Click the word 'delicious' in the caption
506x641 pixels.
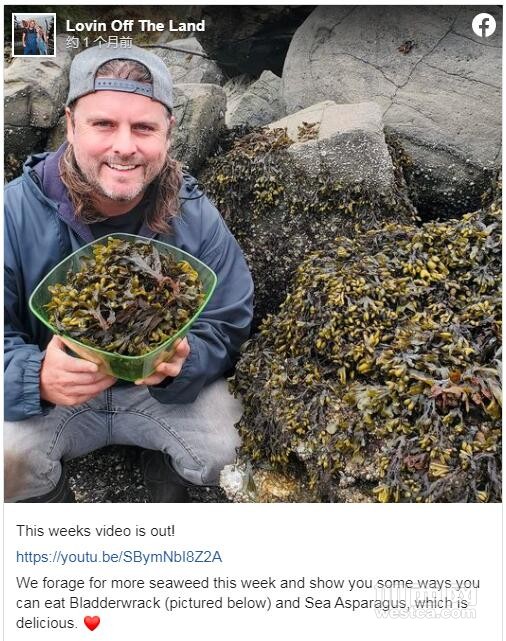pyautogui.click(x=45, y=623)
